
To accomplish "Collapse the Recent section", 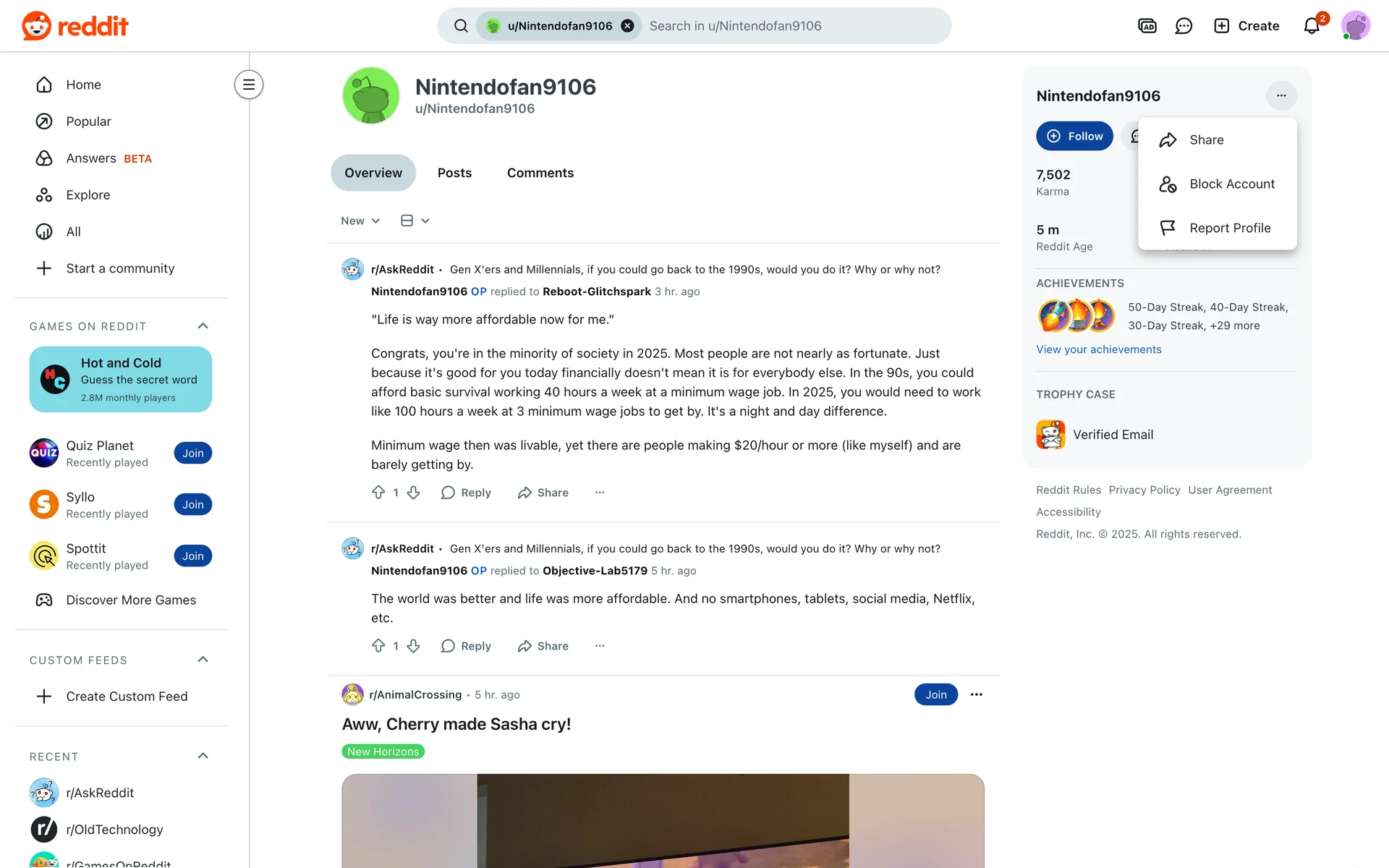I will point(203,756).
